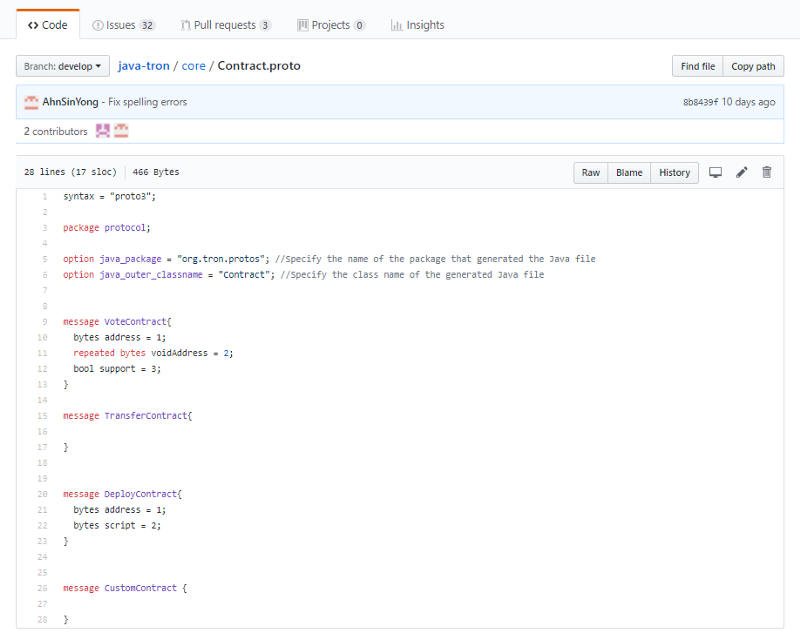Viewport: 800px width, 639px height.
Task: Open file in desktop monitor icon
Action: point(715,173)
